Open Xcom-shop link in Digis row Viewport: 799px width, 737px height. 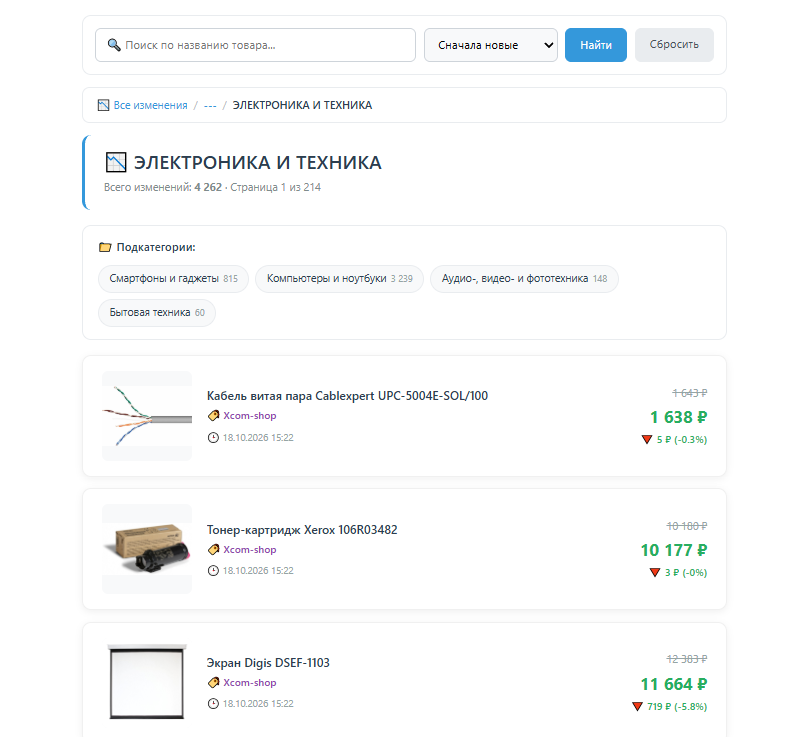point(250,682)
